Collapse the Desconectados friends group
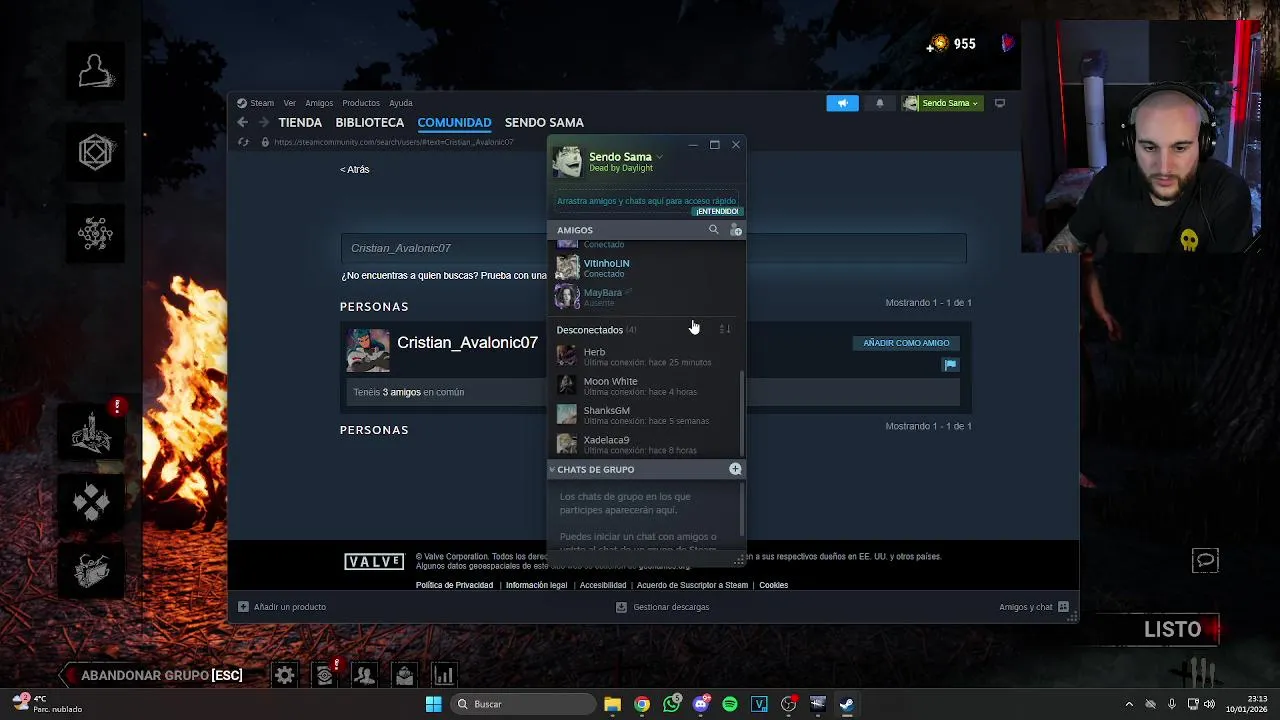The width and height of the screenshot is (1280, 720). [x=589, y=330]
